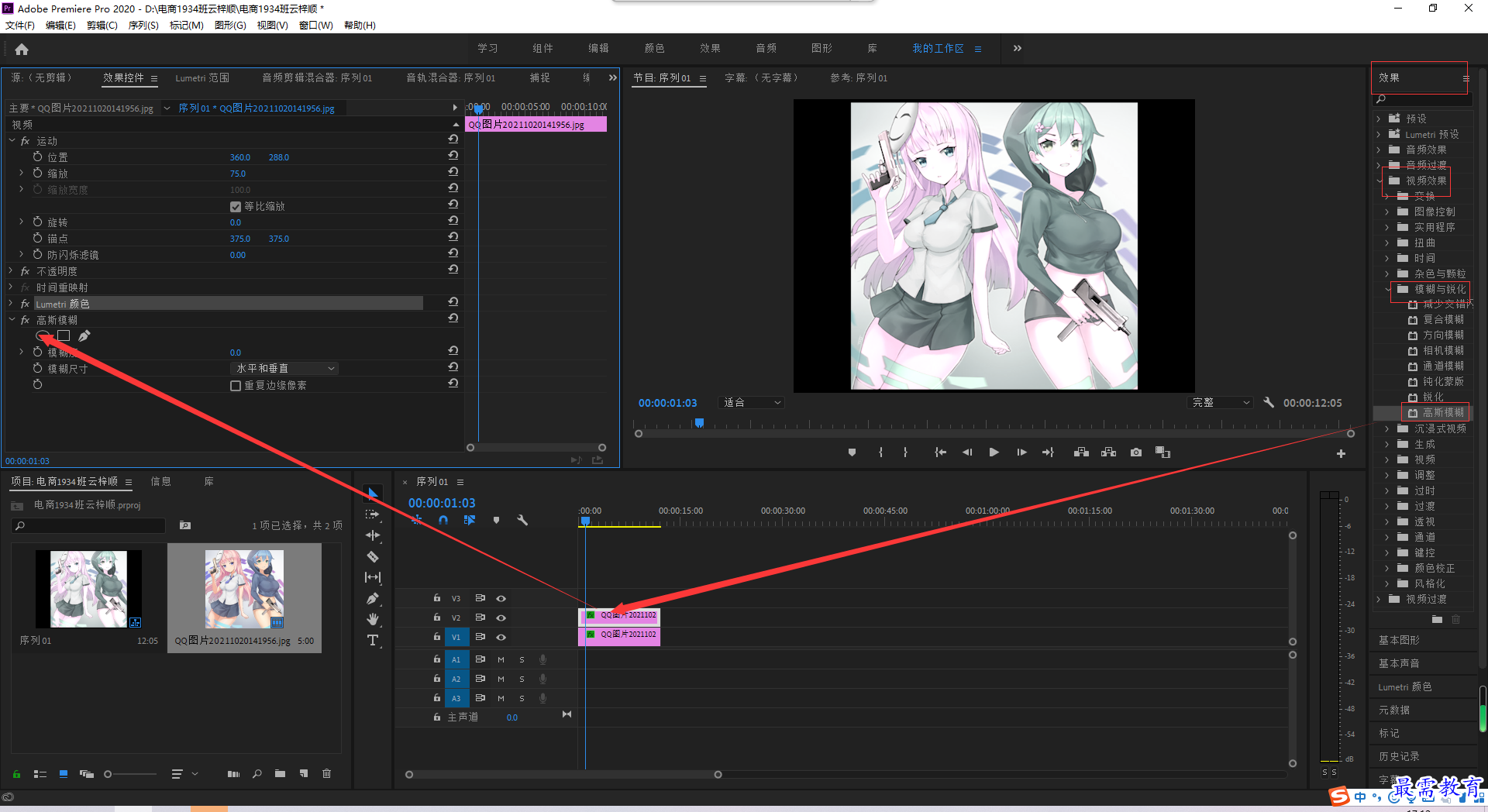
Task: Select the Track Select Forward tool
Action: (x=373, y=514)
